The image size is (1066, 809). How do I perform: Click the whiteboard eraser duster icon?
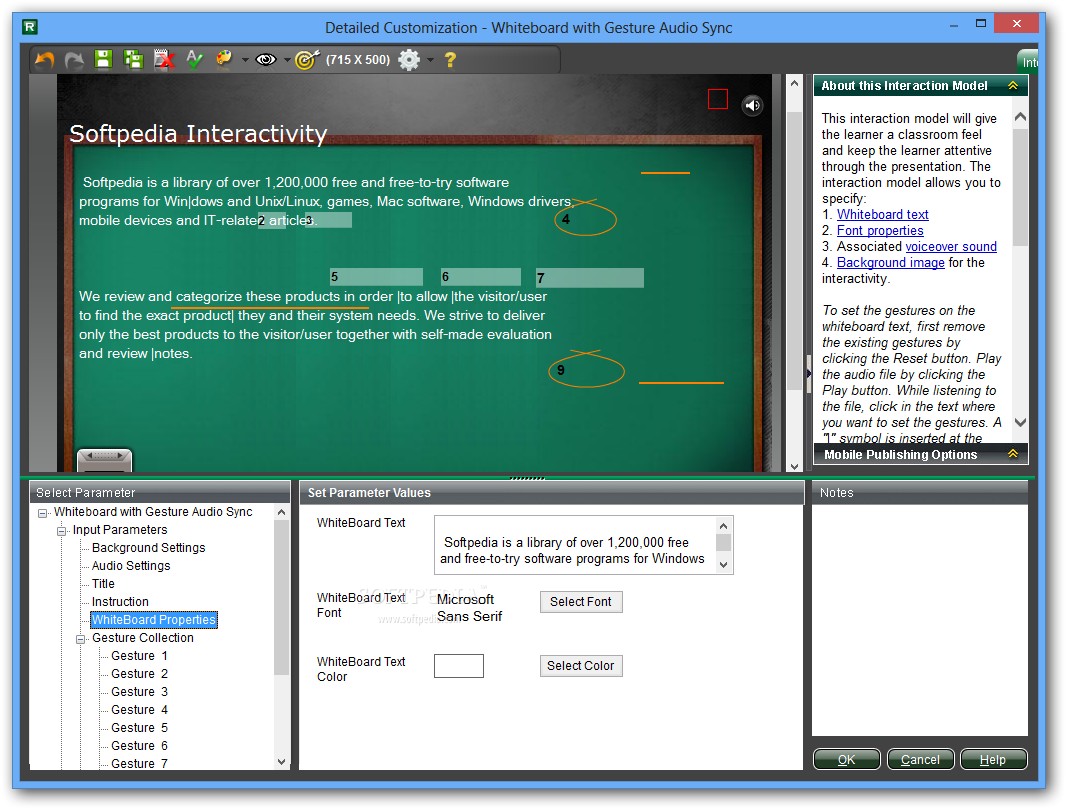104,460
